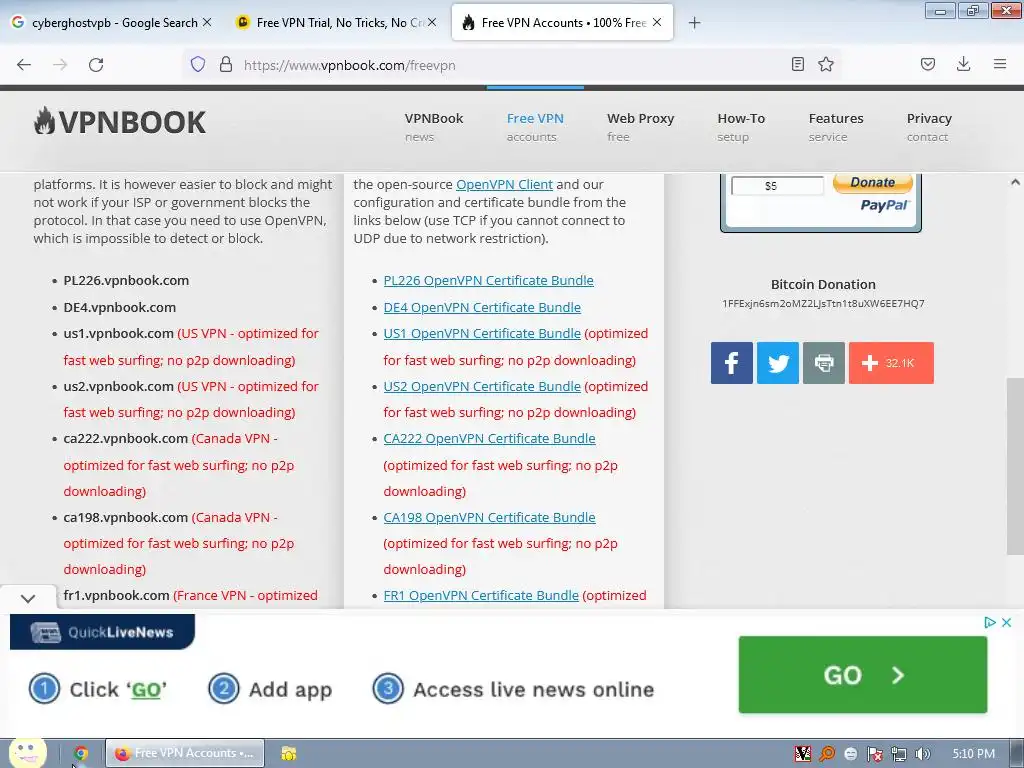Click the Bitcoin address text
The height and width of the screenshot is (768, 1024).
point(823,304)
